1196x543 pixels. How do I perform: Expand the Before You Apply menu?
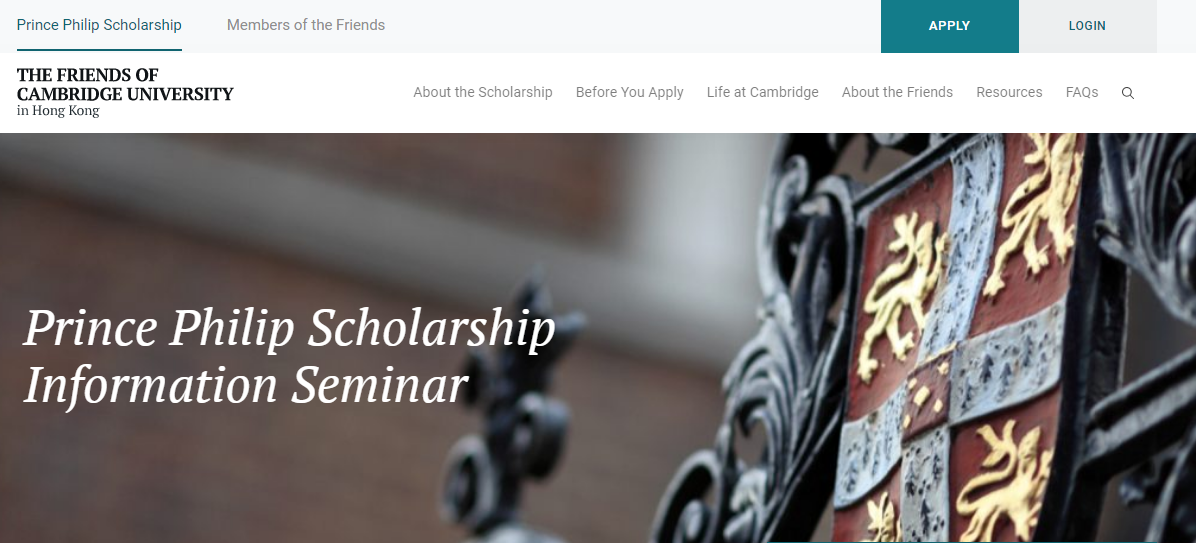629,92
